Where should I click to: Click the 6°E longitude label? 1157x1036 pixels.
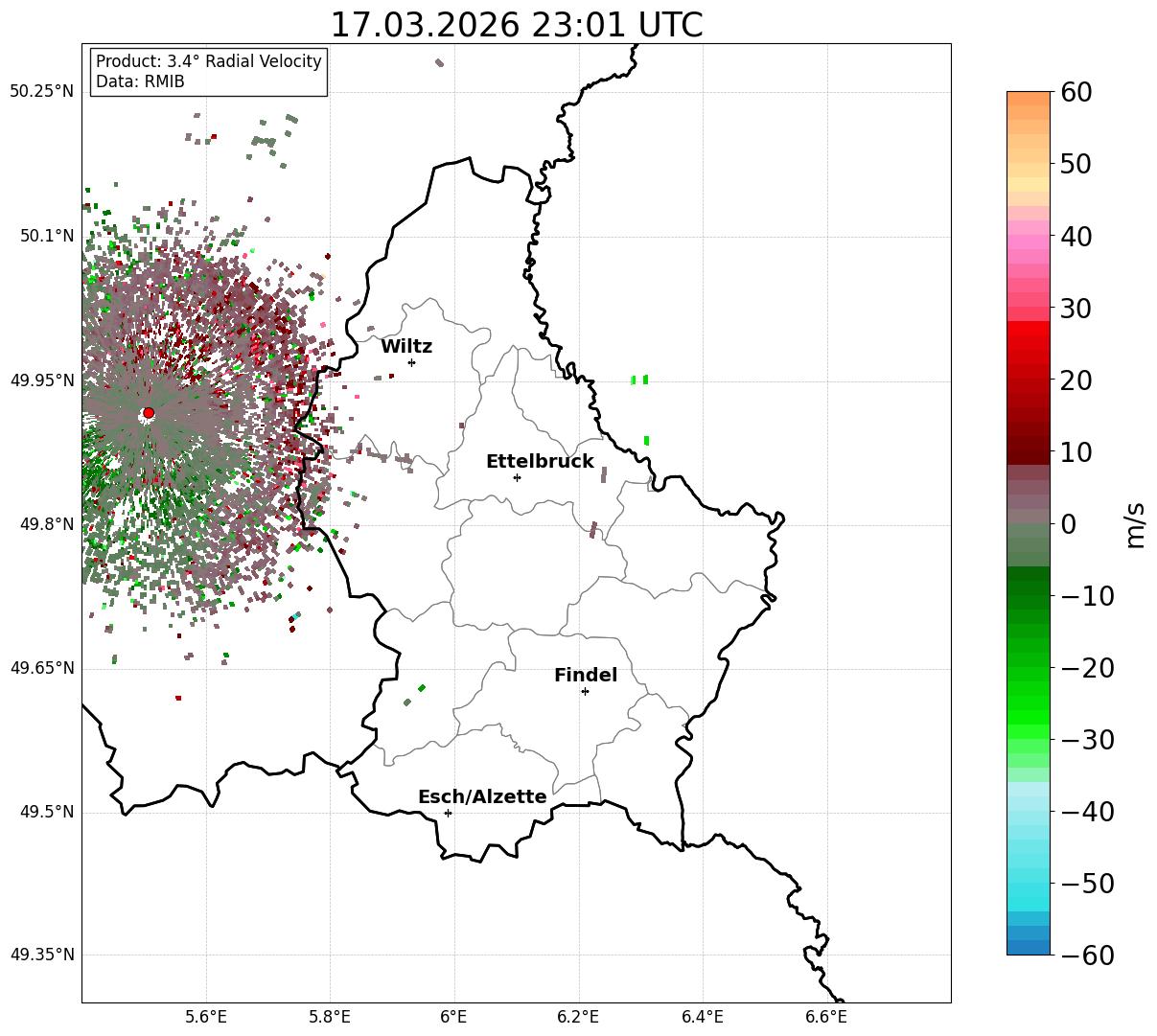(454, 1016)
